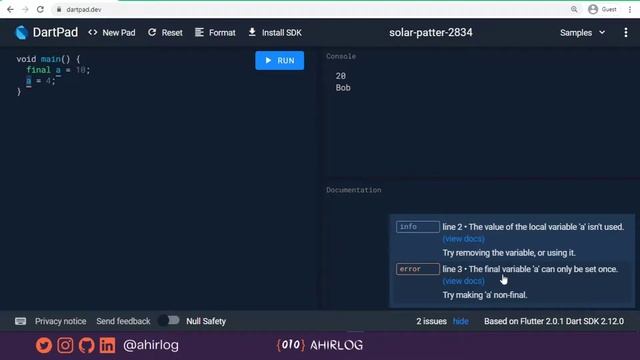
Task: Open view docs link for line 3 error
Action: coord(464,281)
